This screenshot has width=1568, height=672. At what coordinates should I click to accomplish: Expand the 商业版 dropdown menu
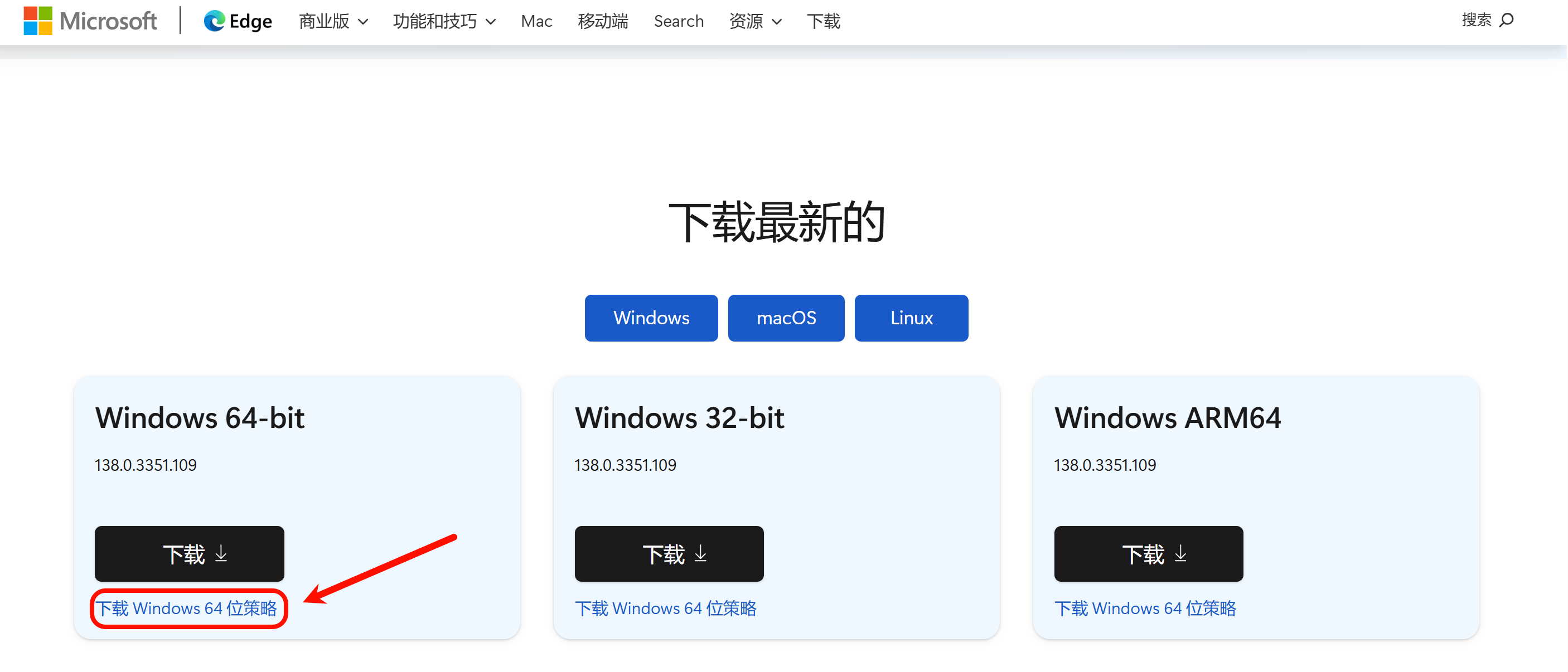point(333,21)
